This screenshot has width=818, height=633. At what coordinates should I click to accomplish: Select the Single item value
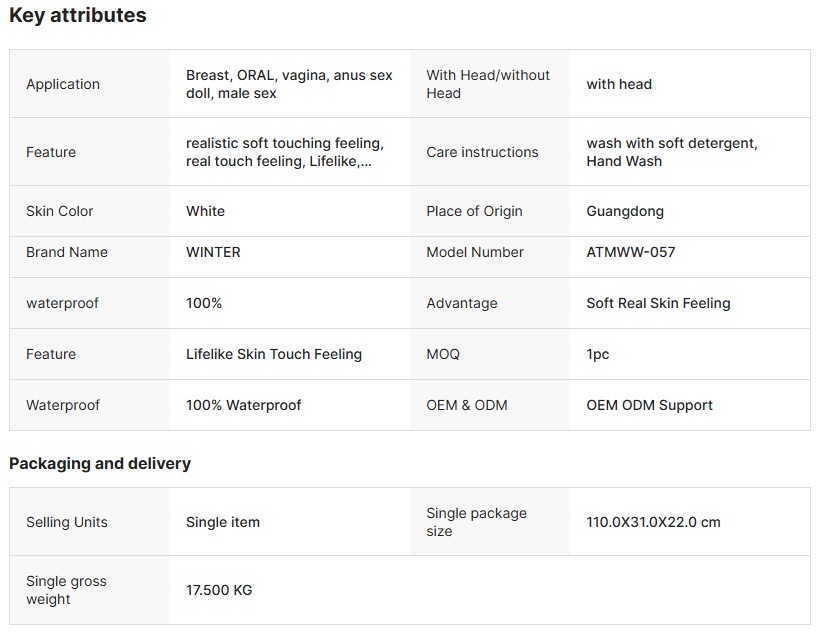223,522
